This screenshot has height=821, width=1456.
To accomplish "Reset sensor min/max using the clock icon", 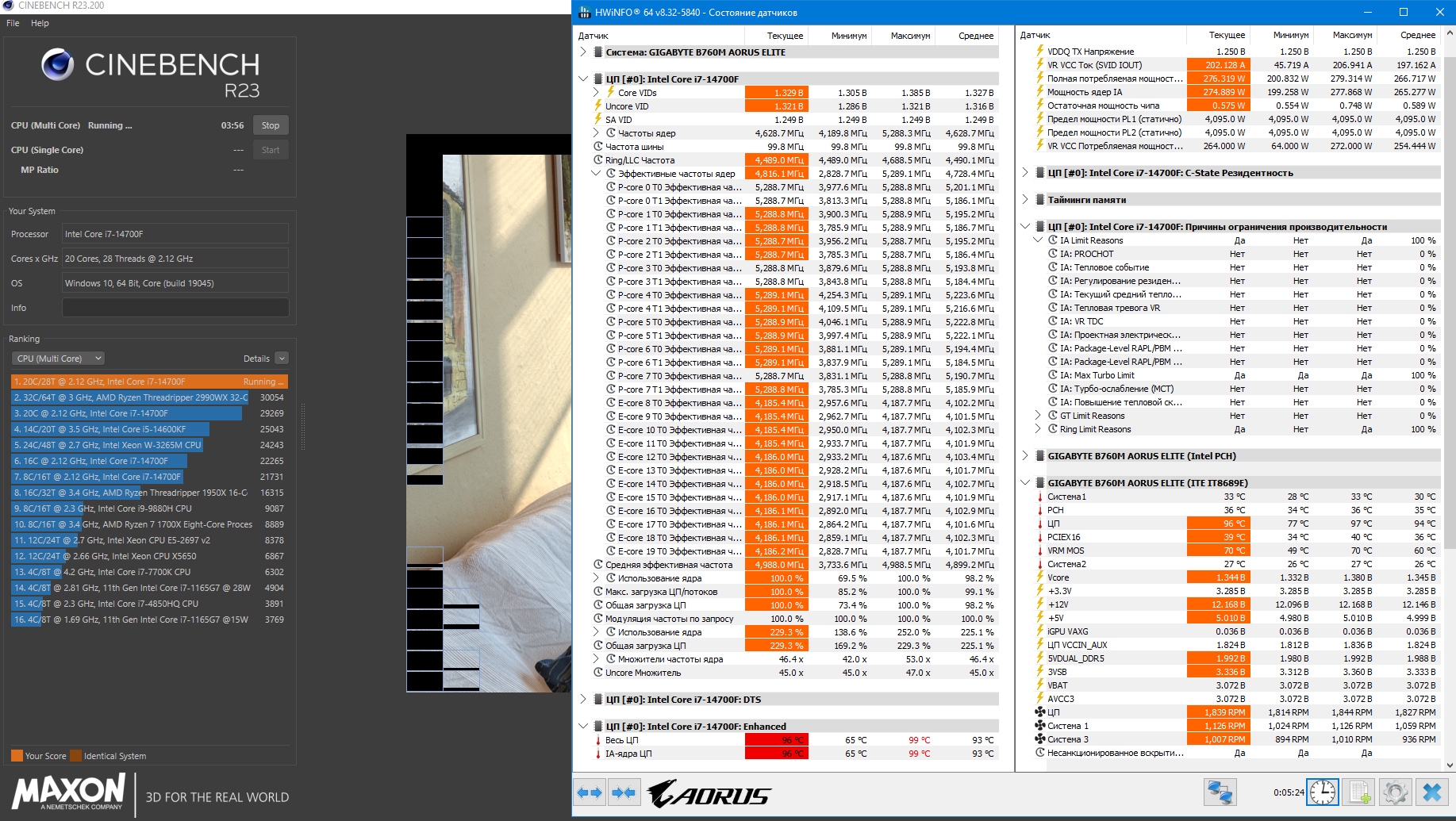I will point(1323,792).
